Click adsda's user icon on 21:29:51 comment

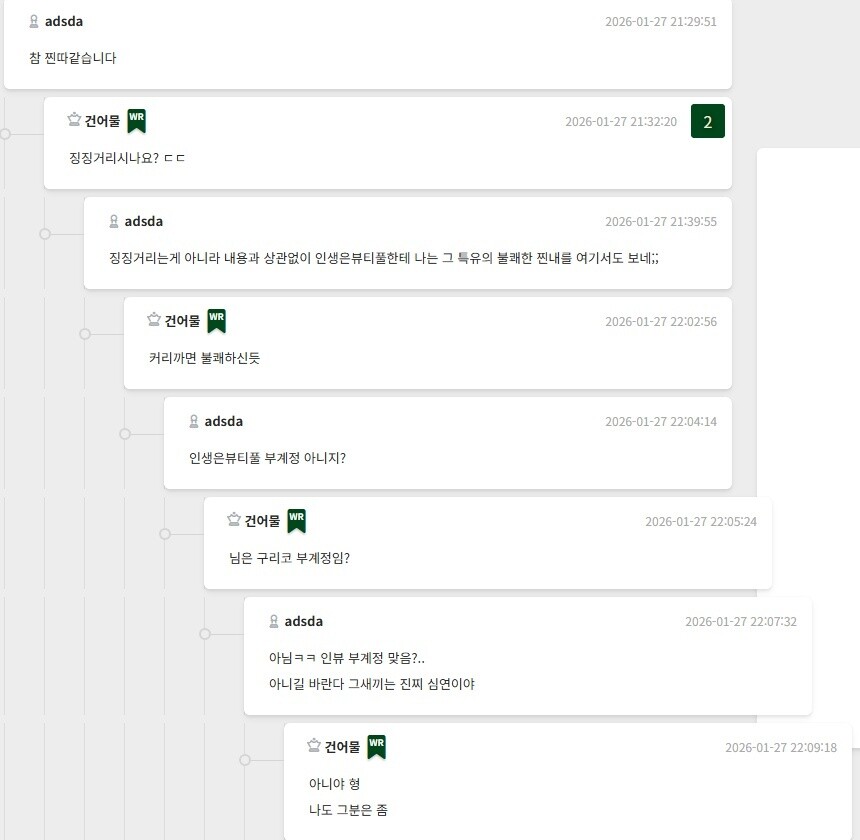[34, 21]
